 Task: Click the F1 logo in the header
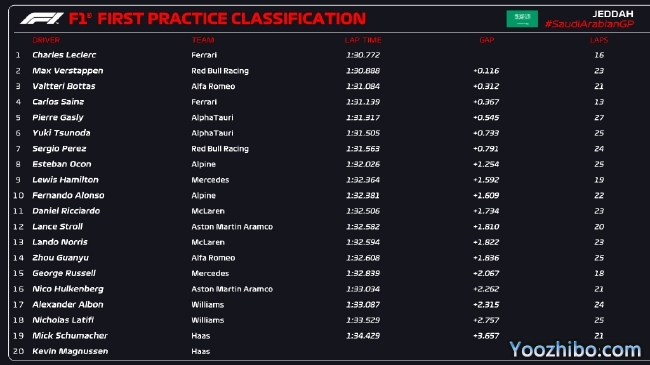pos(42,19)
